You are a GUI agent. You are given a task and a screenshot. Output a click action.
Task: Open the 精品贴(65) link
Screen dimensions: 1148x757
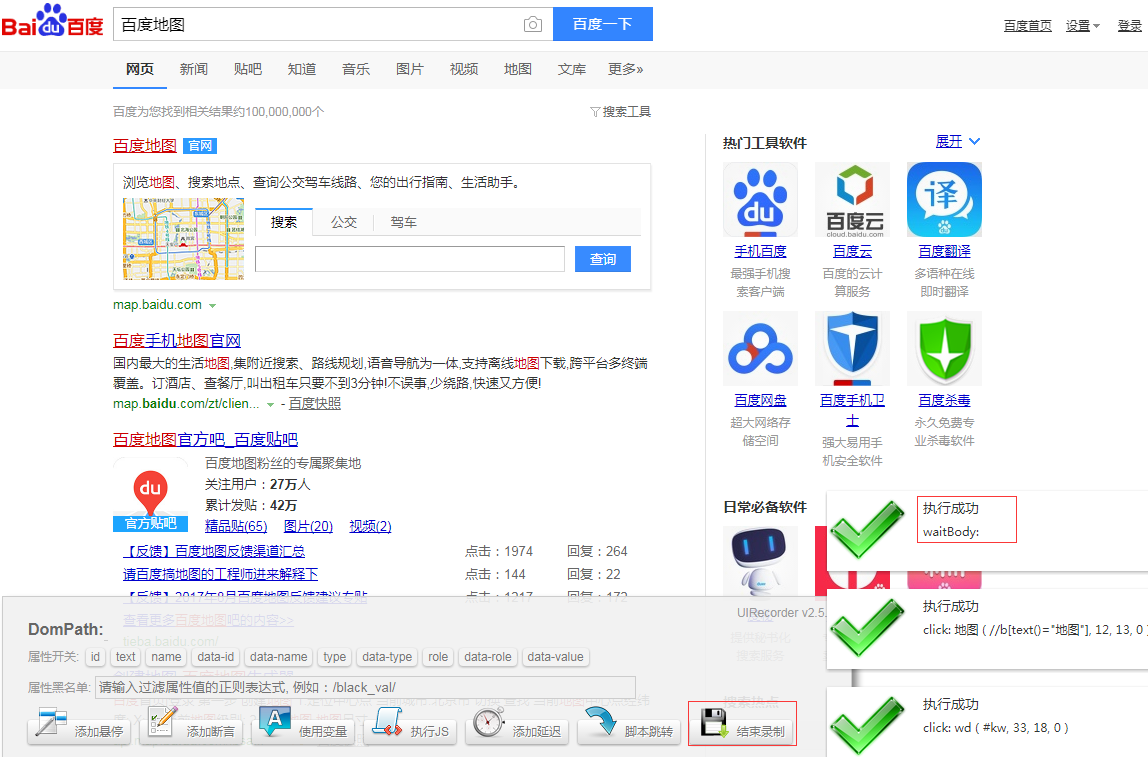(236, 526)
